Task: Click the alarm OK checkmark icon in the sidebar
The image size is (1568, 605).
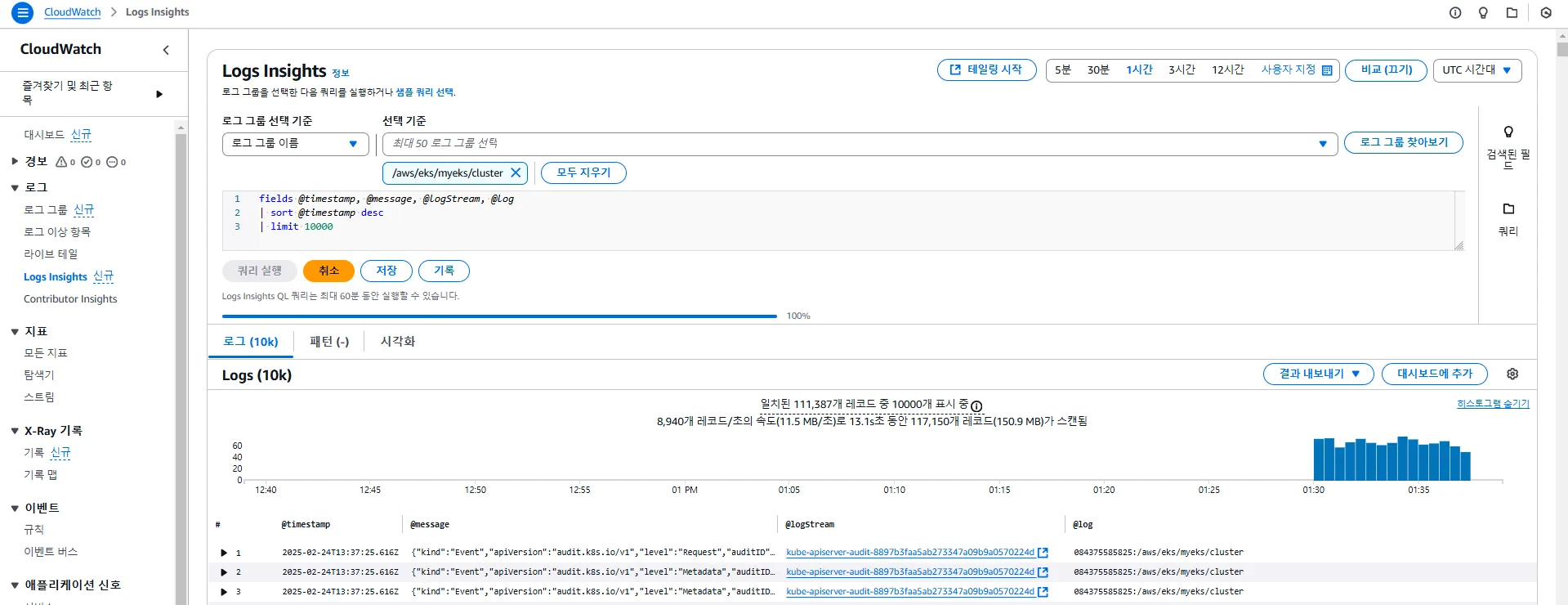Action: (x=87, y=162)
